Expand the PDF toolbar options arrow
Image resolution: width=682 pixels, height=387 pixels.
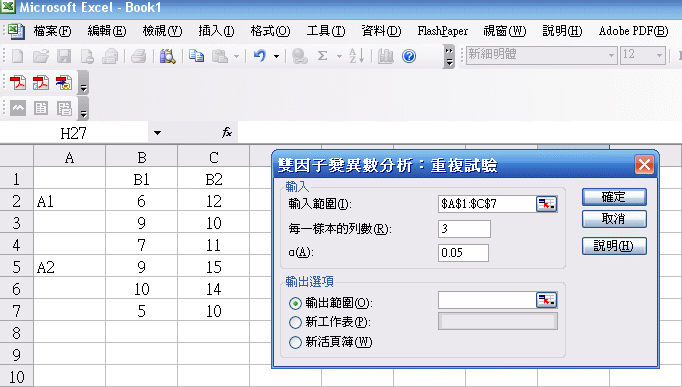(x=83, y=83)
